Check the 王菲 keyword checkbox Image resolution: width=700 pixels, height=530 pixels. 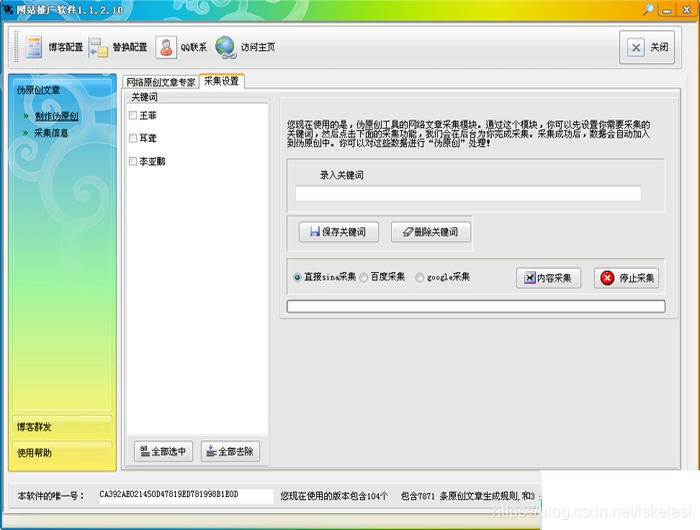133,115
